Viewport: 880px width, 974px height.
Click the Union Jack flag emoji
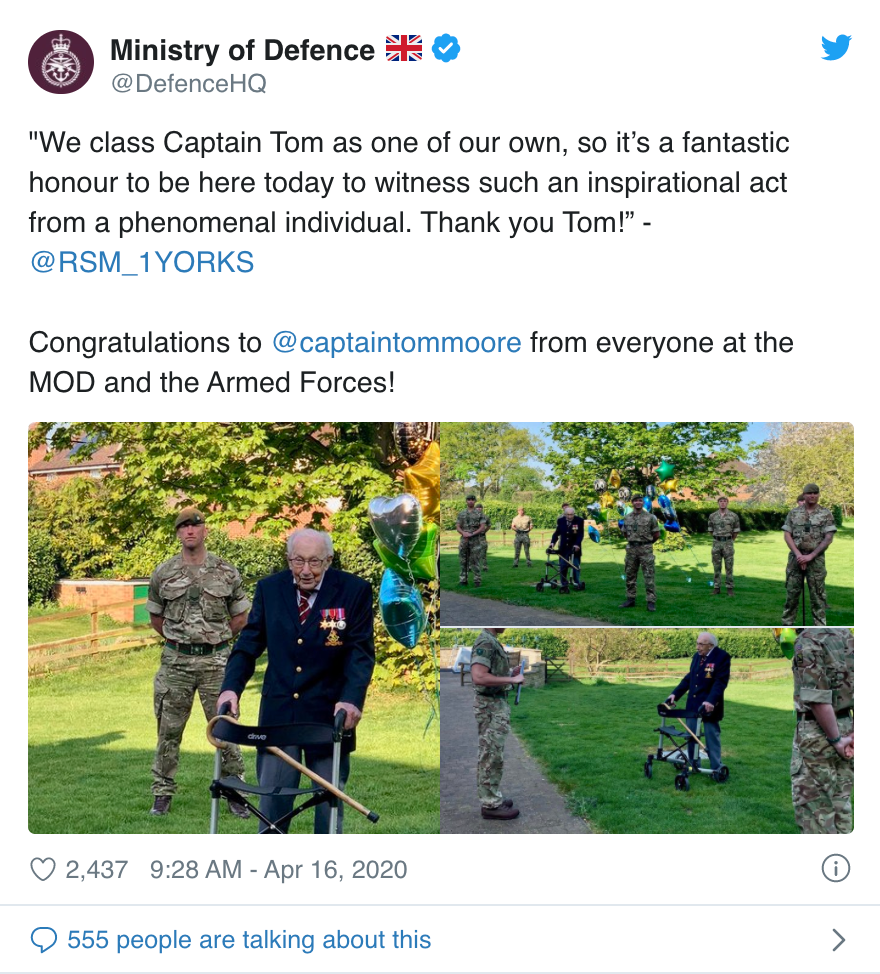(x=404, y=48)
